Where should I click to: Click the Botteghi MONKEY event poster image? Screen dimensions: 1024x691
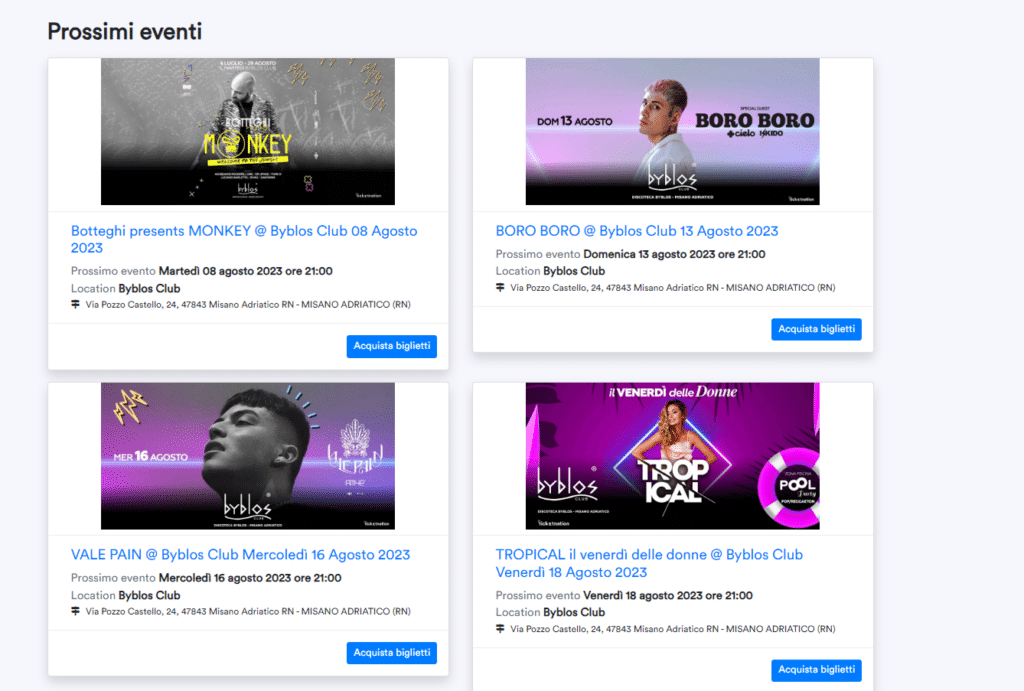click(248, 131)
